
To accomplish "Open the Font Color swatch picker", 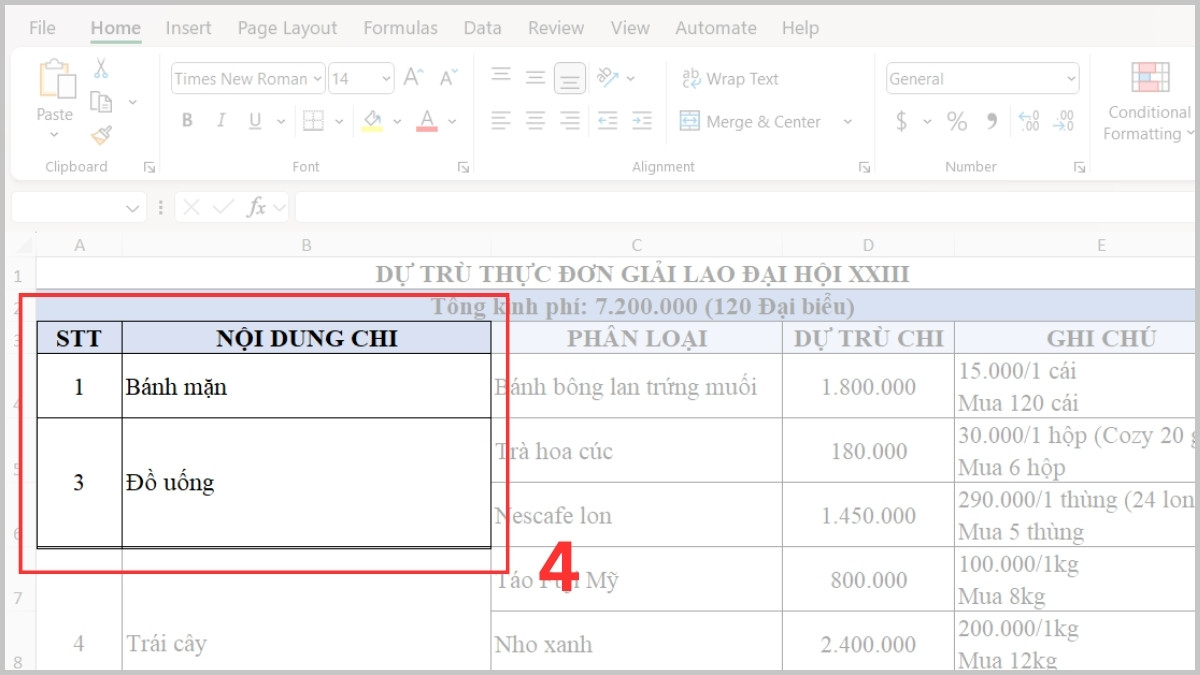I will click(450, 120).
